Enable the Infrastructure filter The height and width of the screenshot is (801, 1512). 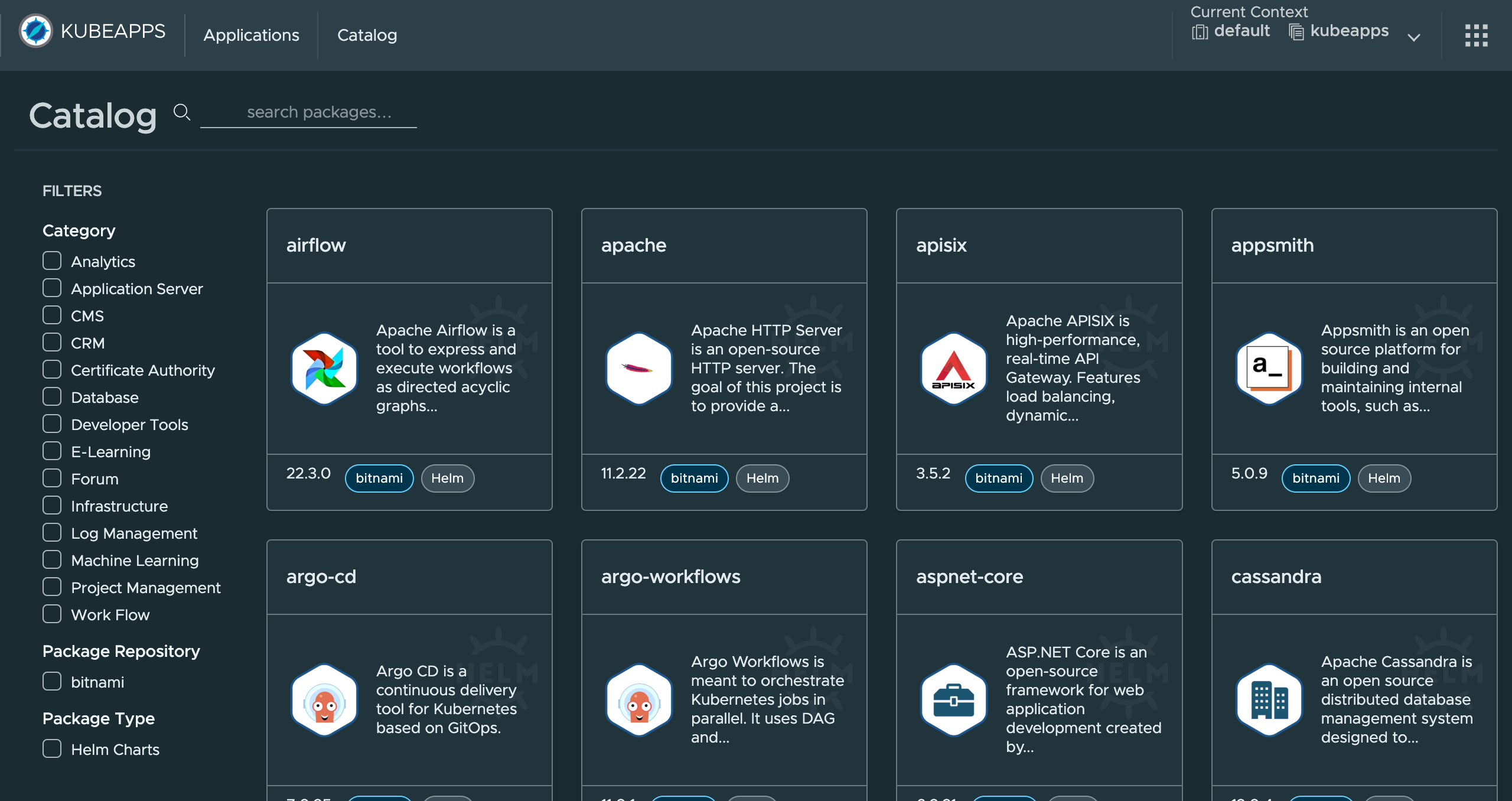point(52,505)
